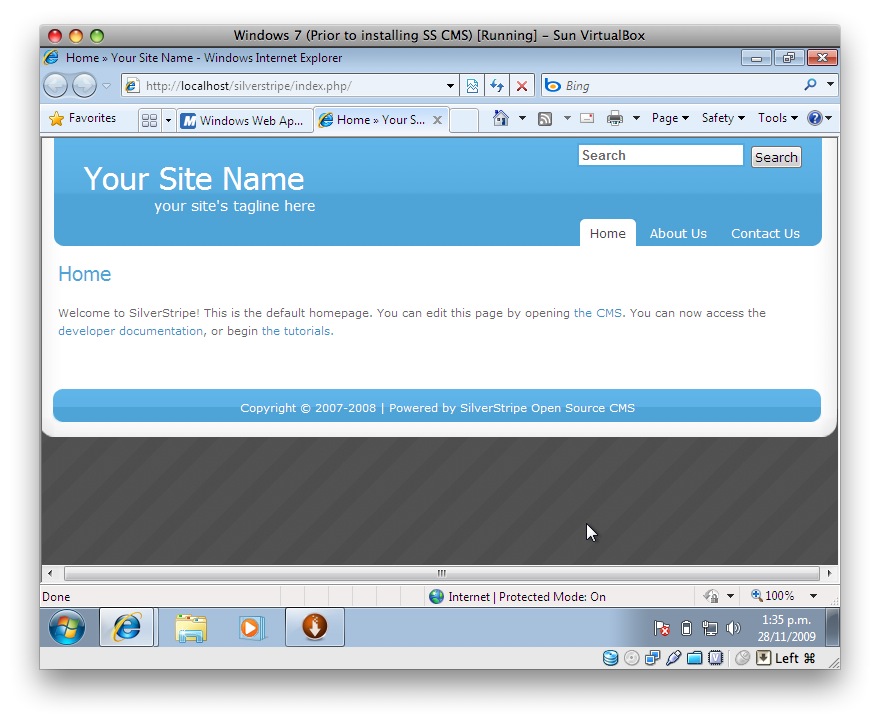Open the About Us navigation tab
This screenshot has width=880, height=724.
678,233
